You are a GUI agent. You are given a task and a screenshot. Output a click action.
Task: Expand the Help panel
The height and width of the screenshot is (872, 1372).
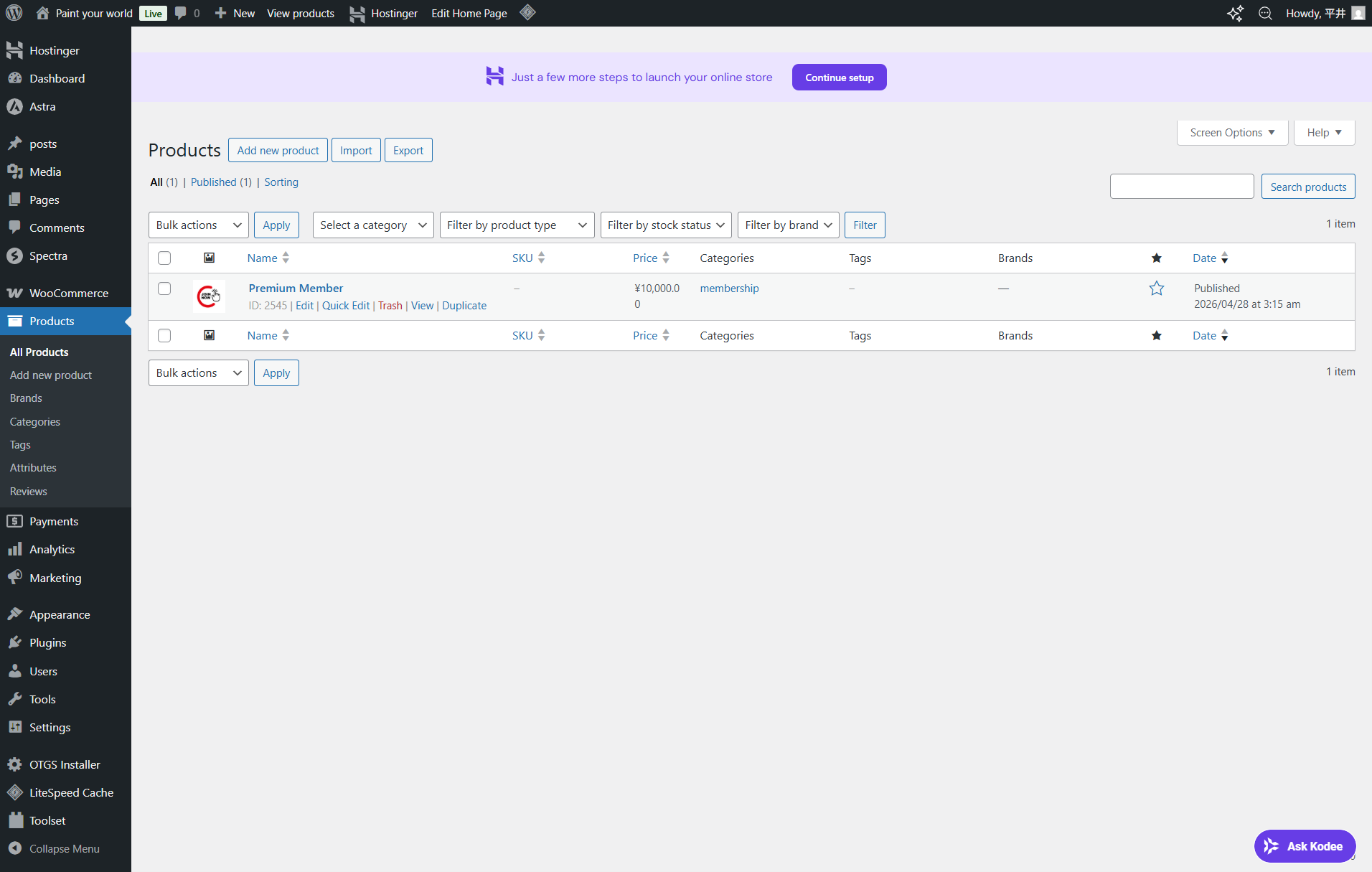coord(1324,133)
